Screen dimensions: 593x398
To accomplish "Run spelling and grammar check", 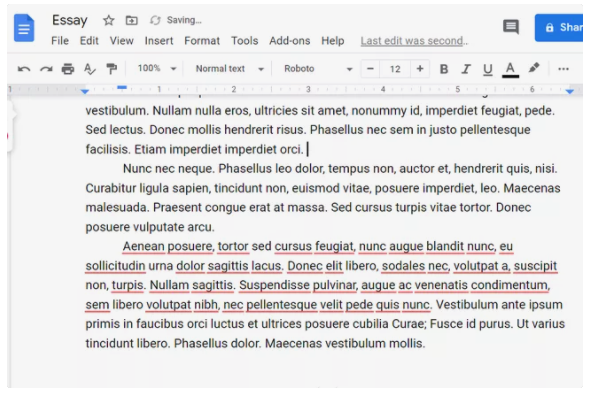I will tap(90, 69).
